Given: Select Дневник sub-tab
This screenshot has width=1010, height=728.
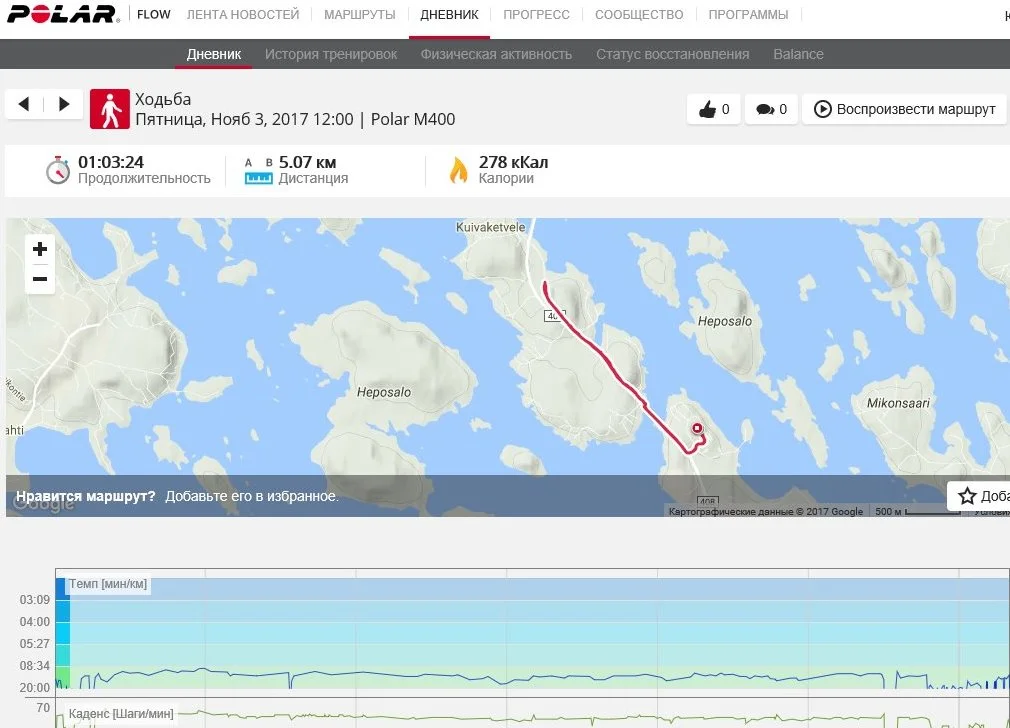Looking at the screenshot, I should (214, 54).
